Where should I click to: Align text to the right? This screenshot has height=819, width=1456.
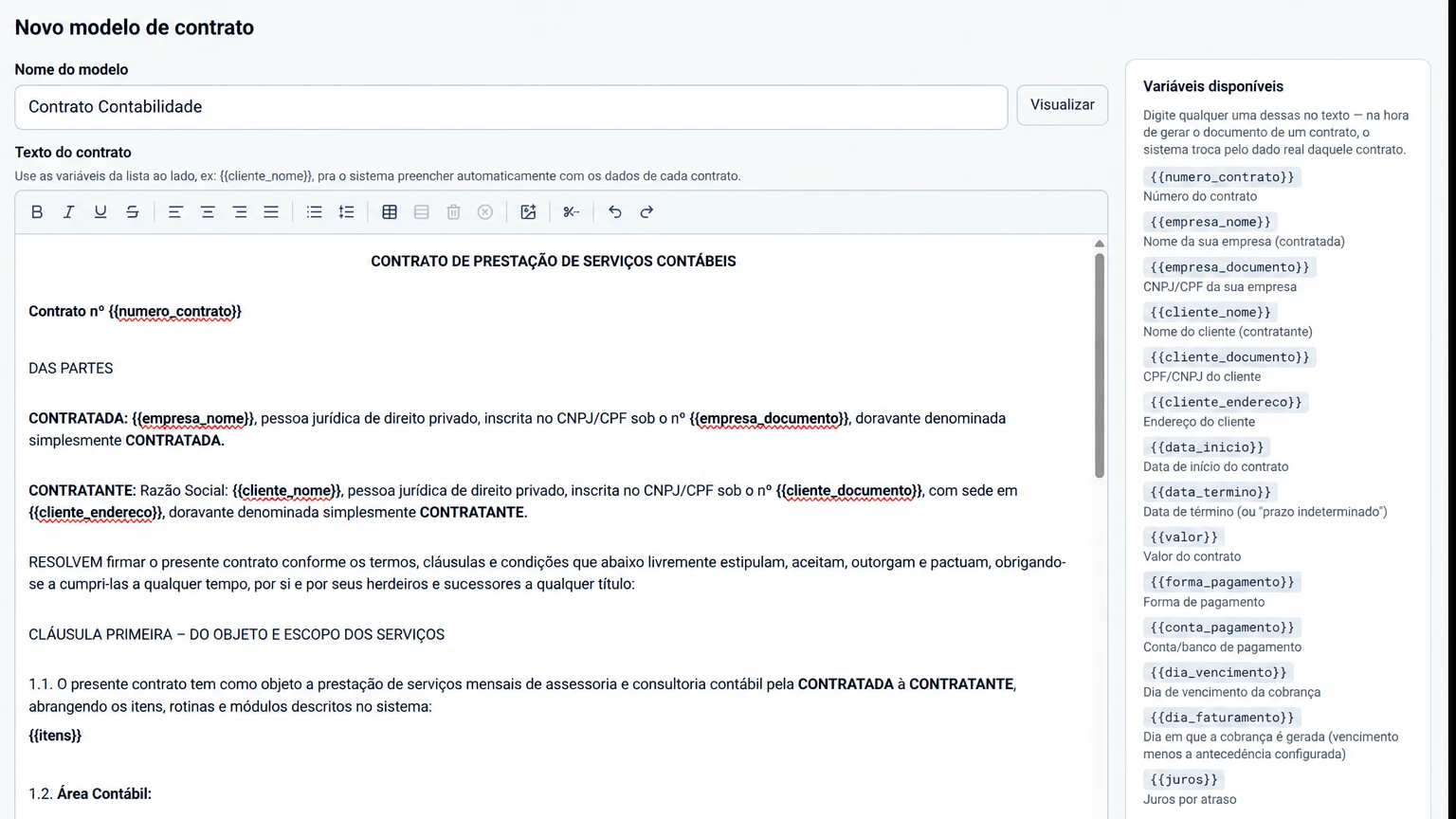240,212
